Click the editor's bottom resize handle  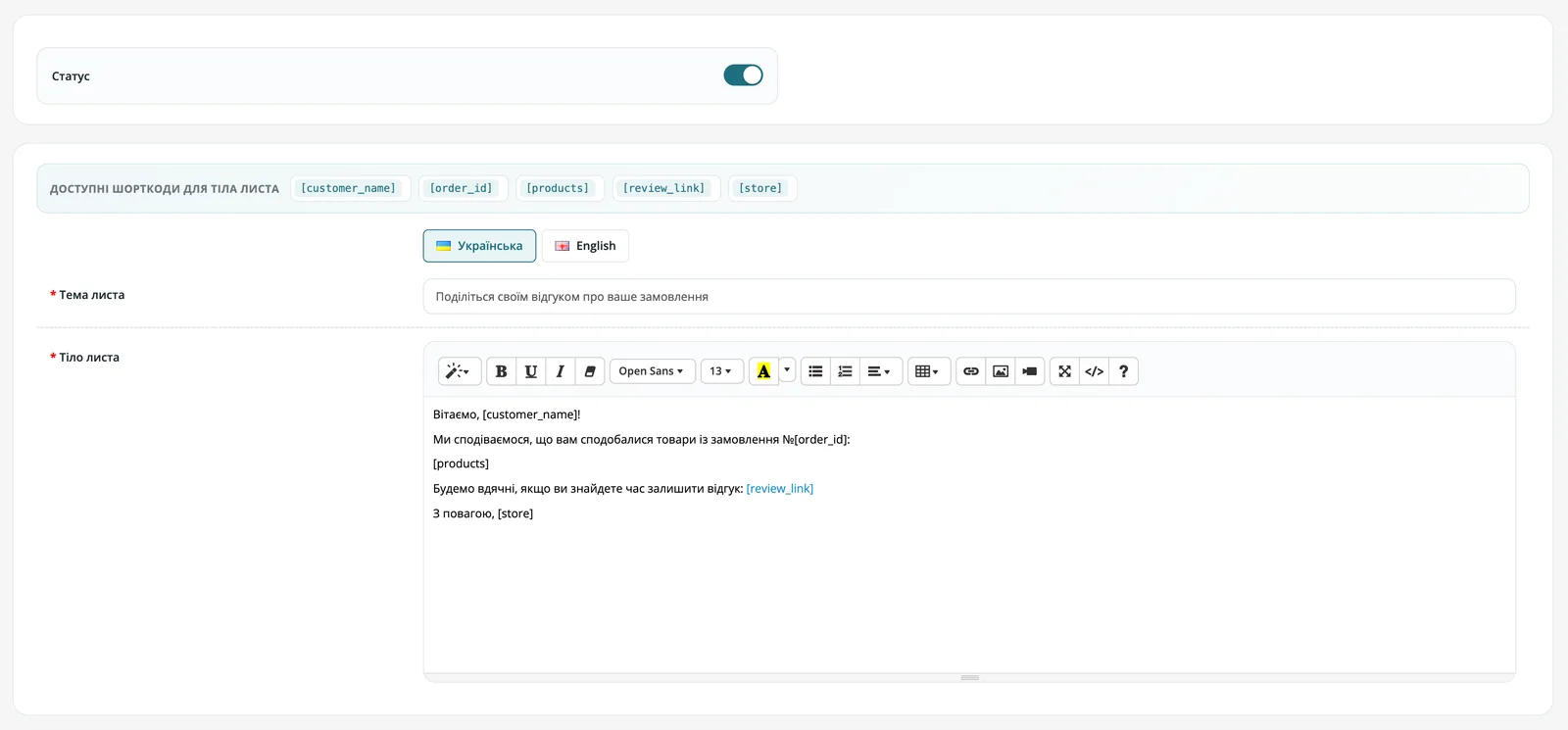(x=969, y=678)
